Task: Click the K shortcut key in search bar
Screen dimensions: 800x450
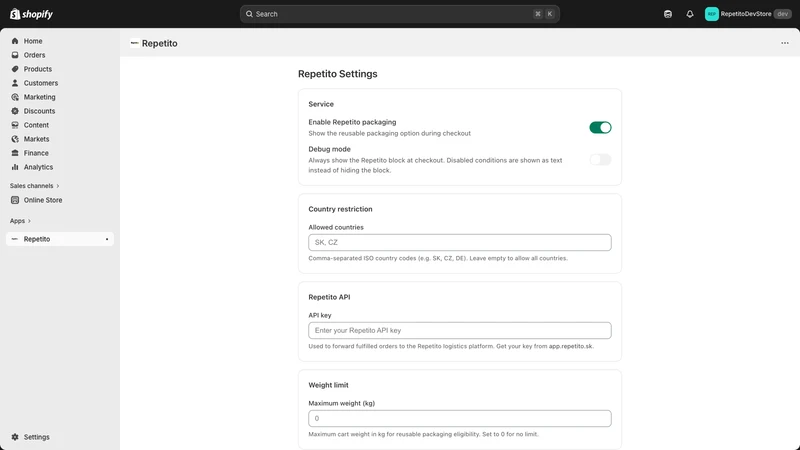Action: [x=549, y=14]
